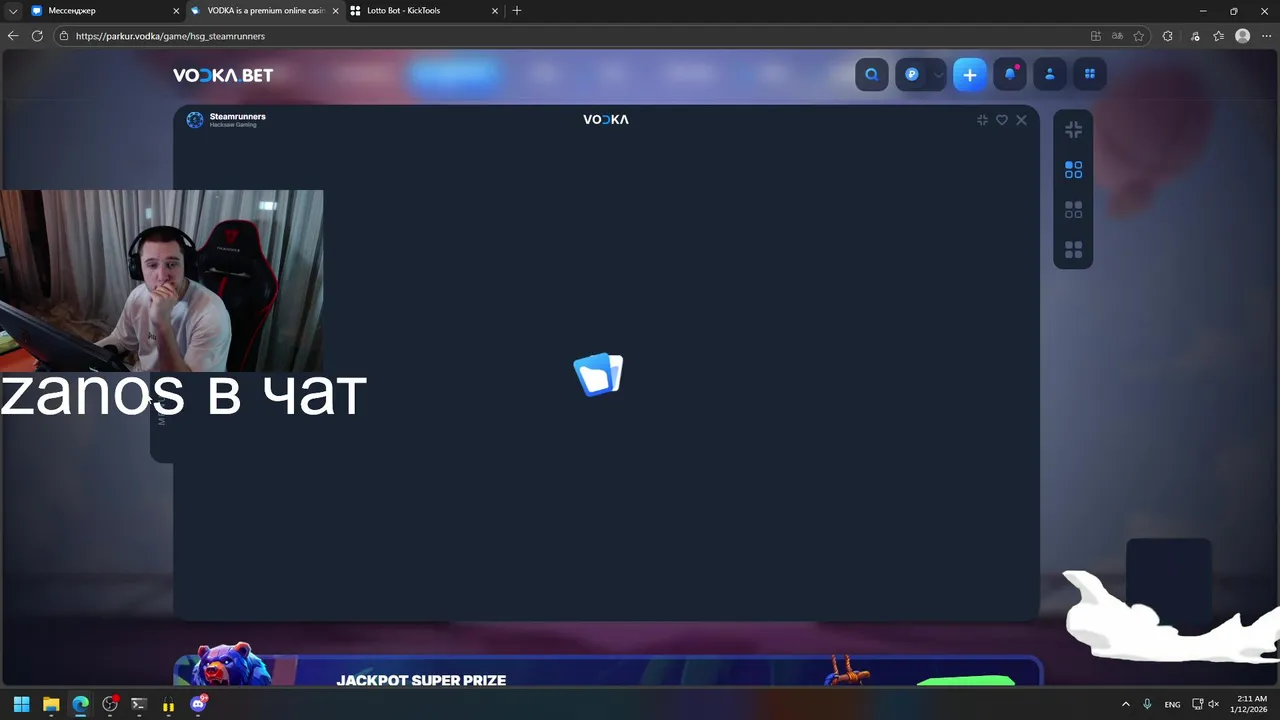Click the microphone tray icon
This screenshot has width=1280, height=720.
1147,704
